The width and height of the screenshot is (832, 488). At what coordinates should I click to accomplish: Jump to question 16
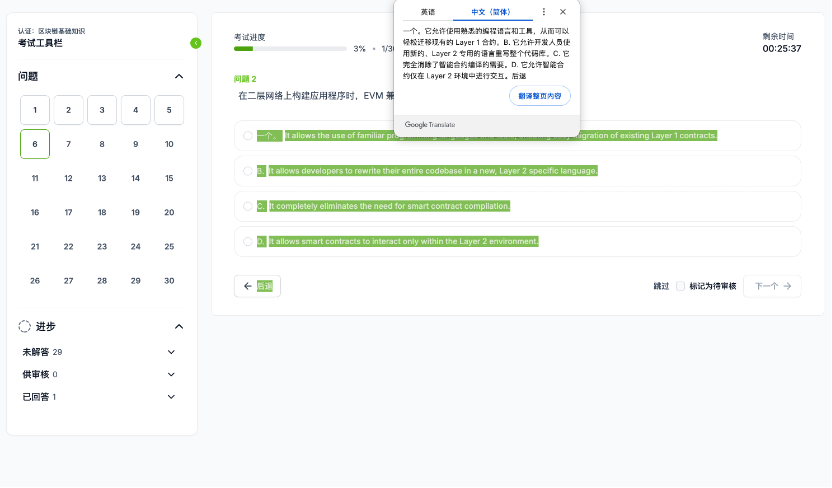click(x=35, y=213)
